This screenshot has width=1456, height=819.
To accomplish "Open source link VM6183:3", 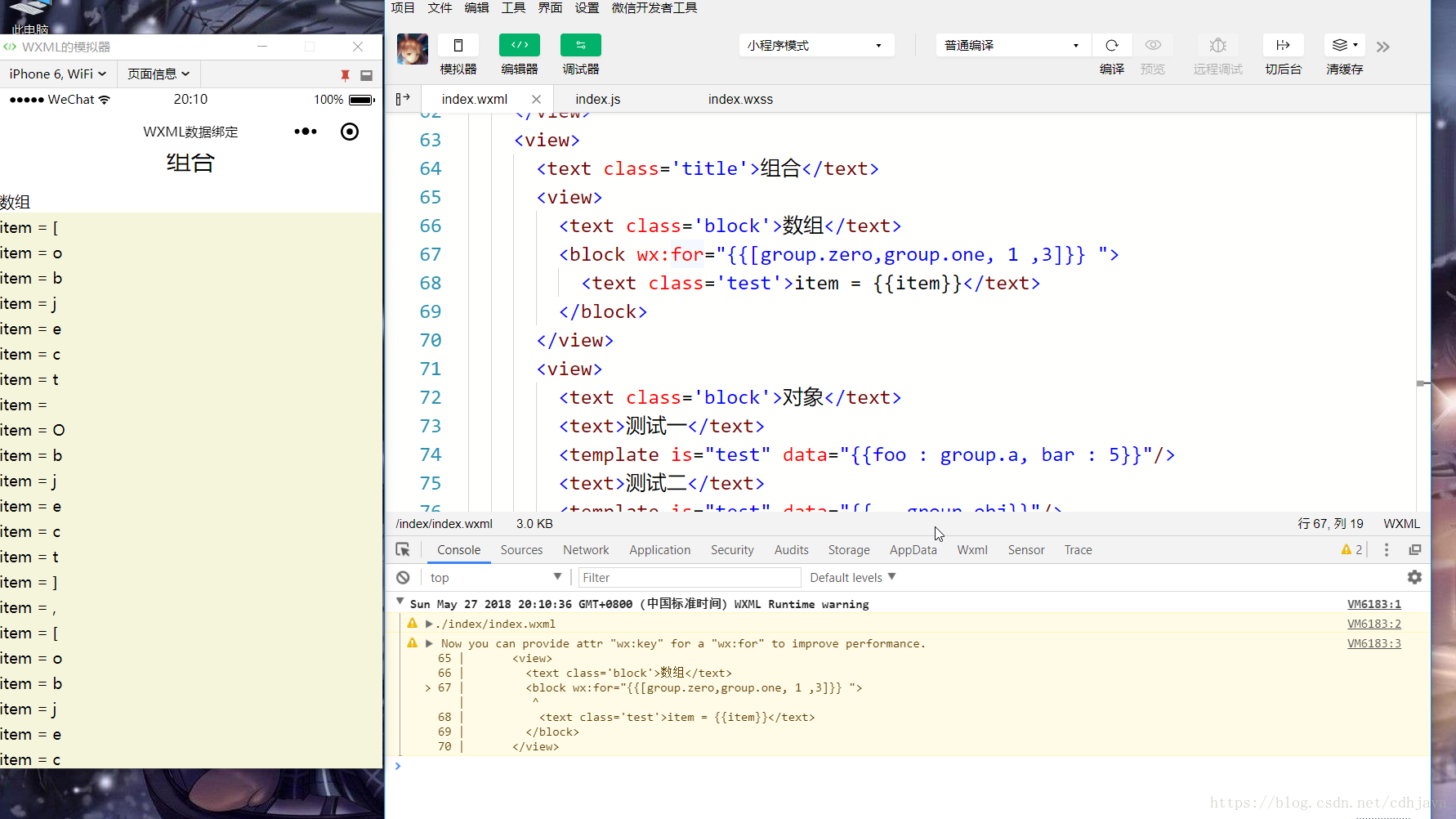I will click(1374, 643).
